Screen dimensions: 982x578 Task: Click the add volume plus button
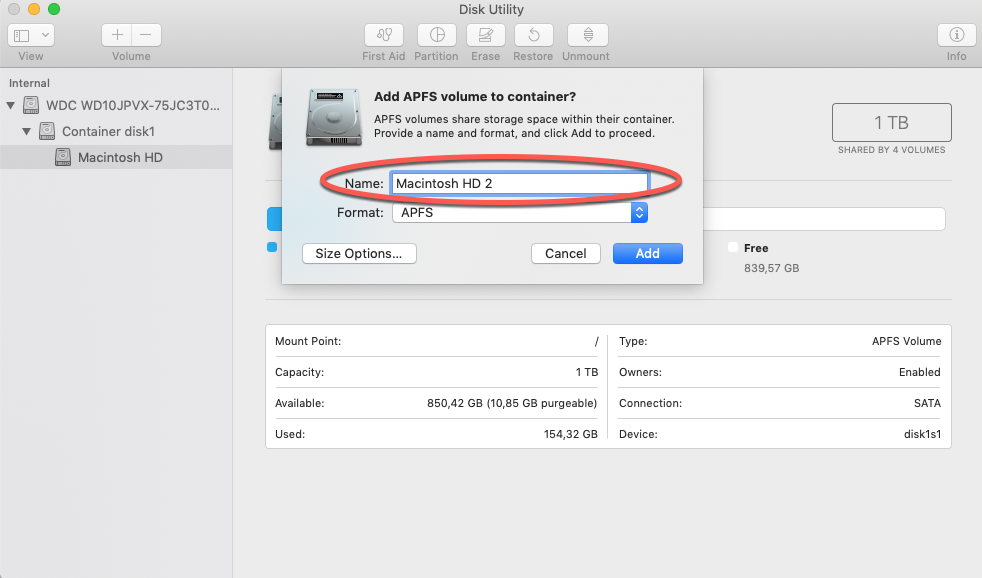point(117,35)
